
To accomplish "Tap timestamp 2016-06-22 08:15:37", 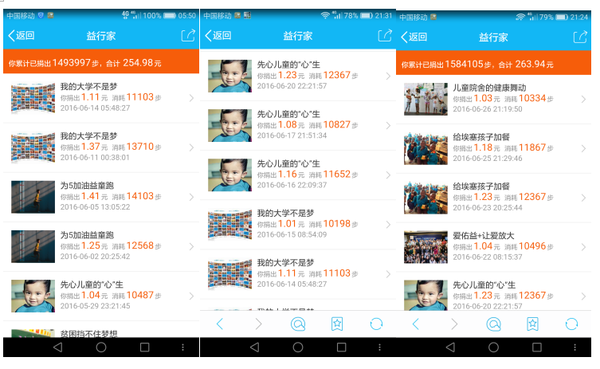I will click(488, 257).
